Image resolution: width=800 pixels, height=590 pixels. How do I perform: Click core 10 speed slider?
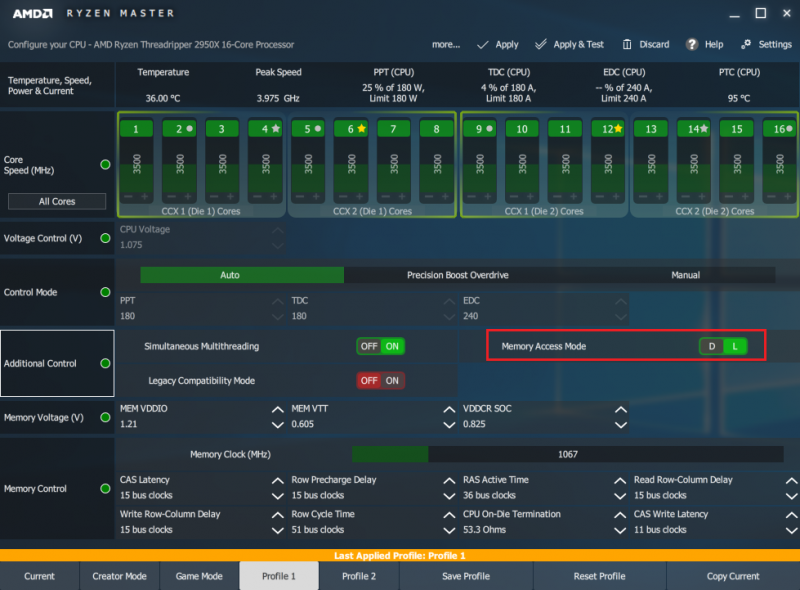[522, 164]
